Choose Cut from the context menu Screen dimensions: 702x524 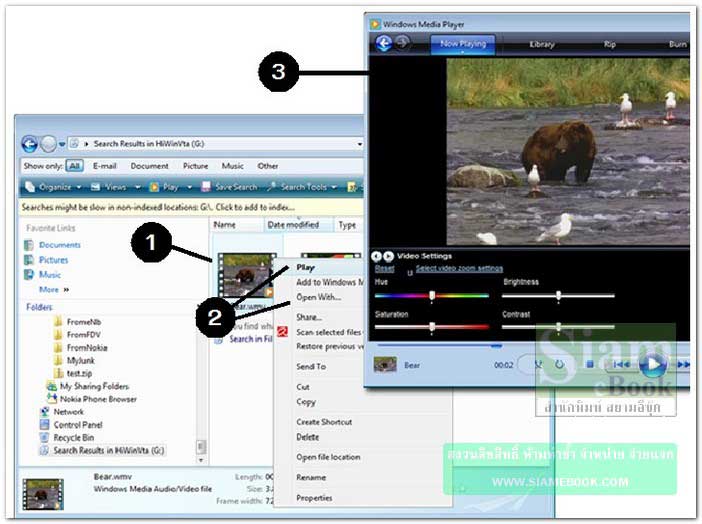303,387
